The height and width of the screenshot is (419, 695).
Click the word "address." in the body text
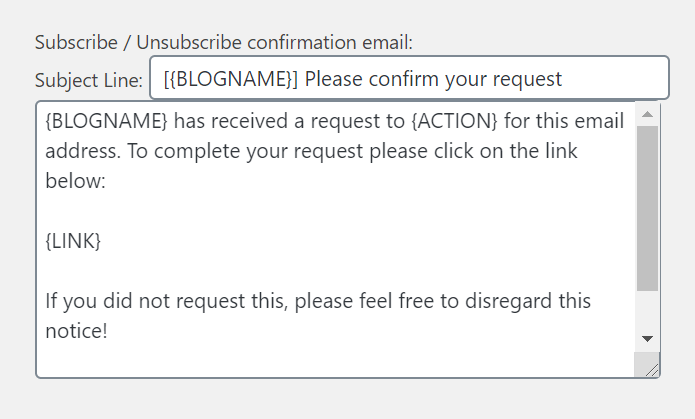(x=83, y=151)
